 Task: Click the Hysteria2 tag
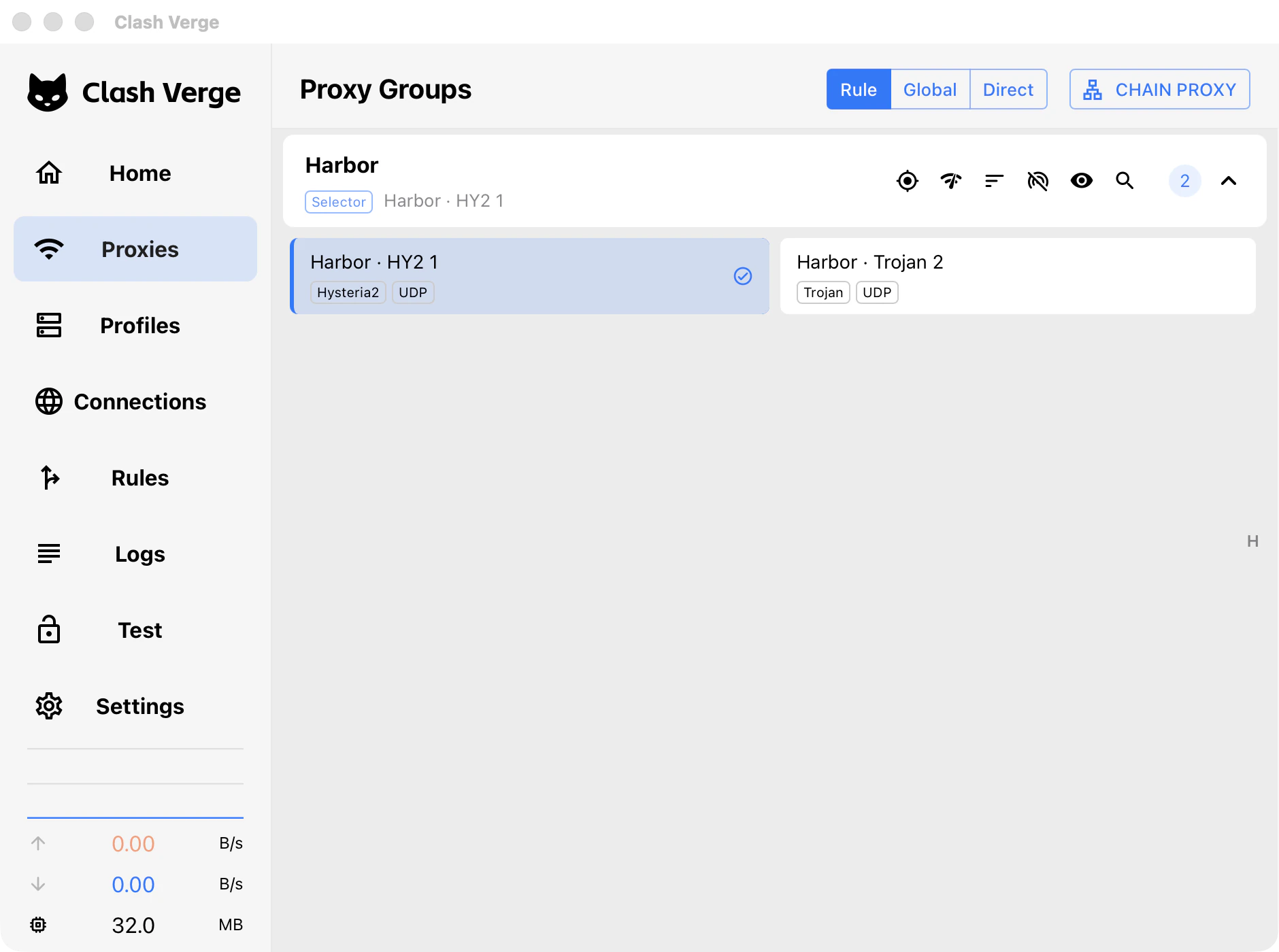click(348, 292)
